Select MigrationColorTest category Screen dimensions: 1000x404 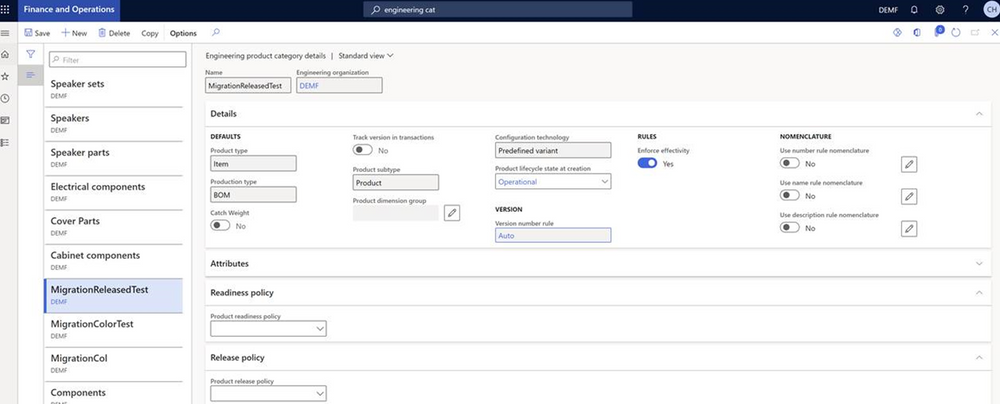point(114,329)
